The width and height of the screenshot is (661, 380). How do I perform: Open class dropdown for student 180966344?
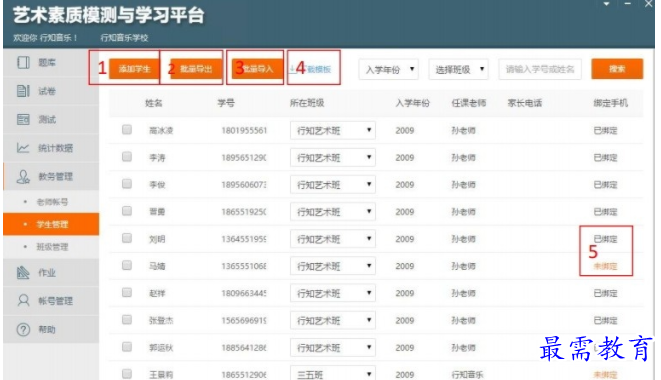[333, 293]
